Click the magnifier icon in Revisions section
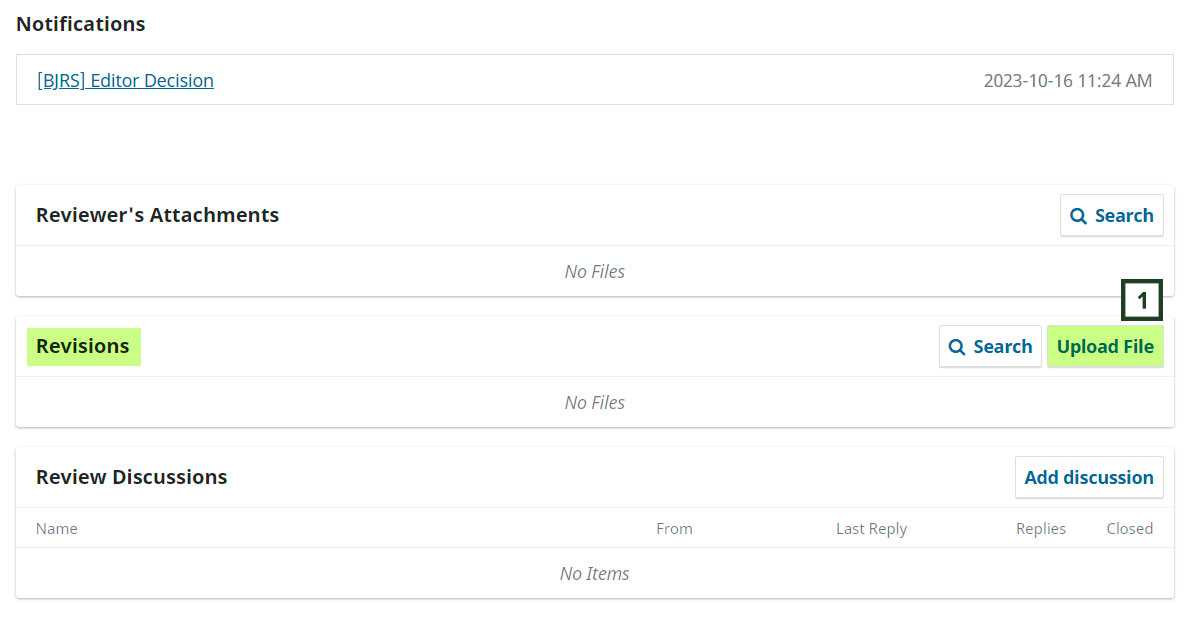The image size is (1191, 620). [957, 347]
